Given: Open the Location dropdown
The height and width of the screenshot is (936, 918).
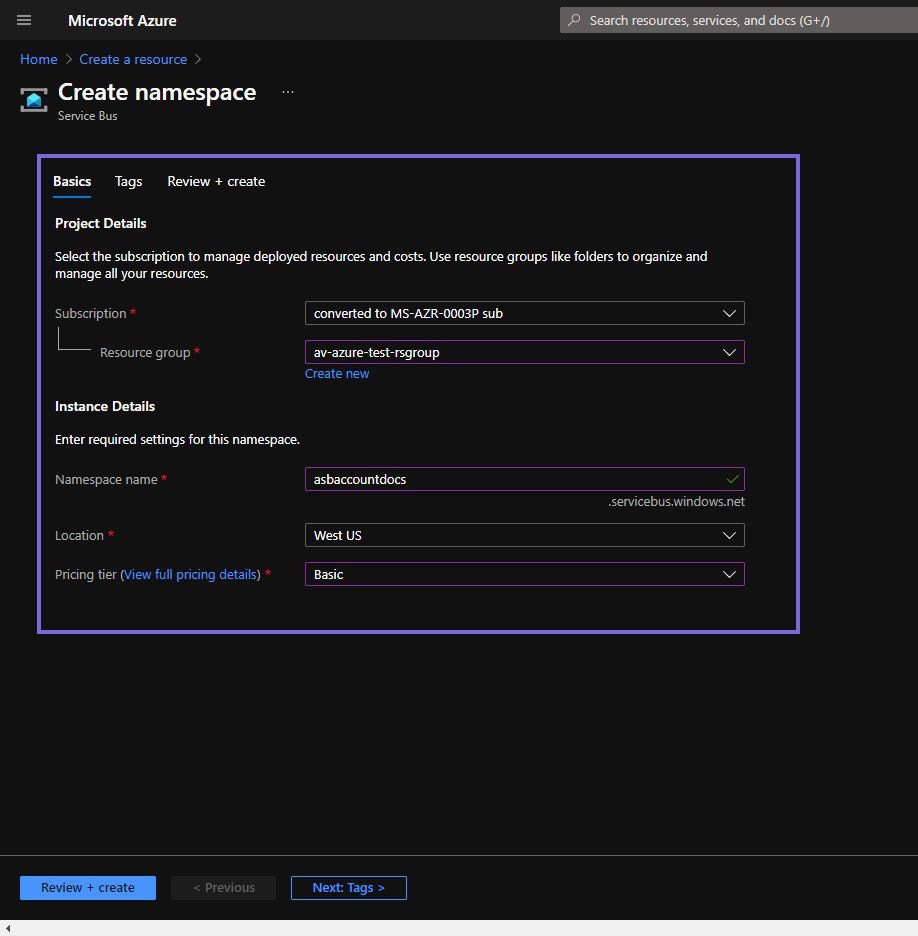Looking at the screenshot, I should (525, 535).
